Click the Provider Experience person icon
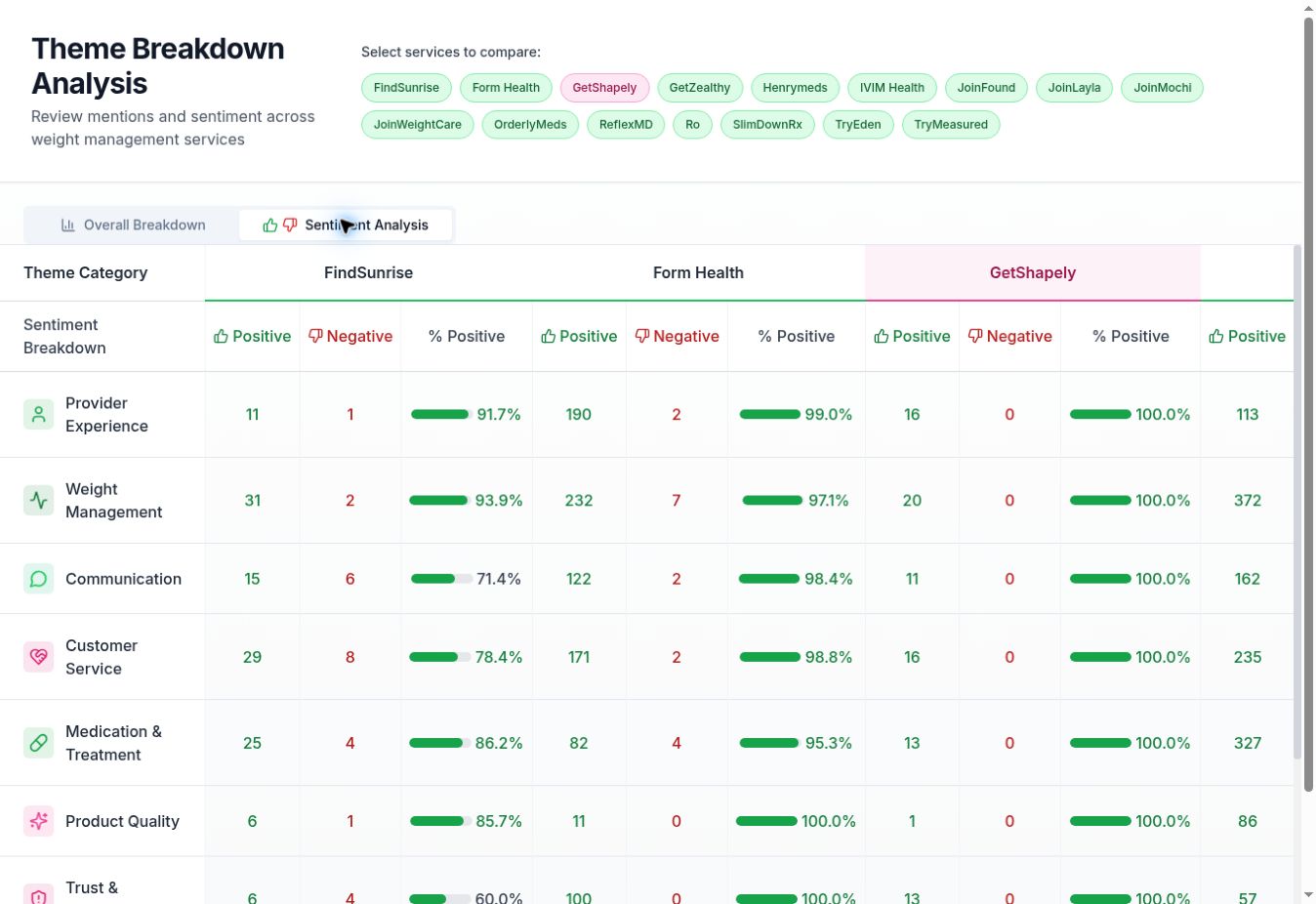Image resolution: width=1316 pixels, height=904 pixels. [39, 414]
